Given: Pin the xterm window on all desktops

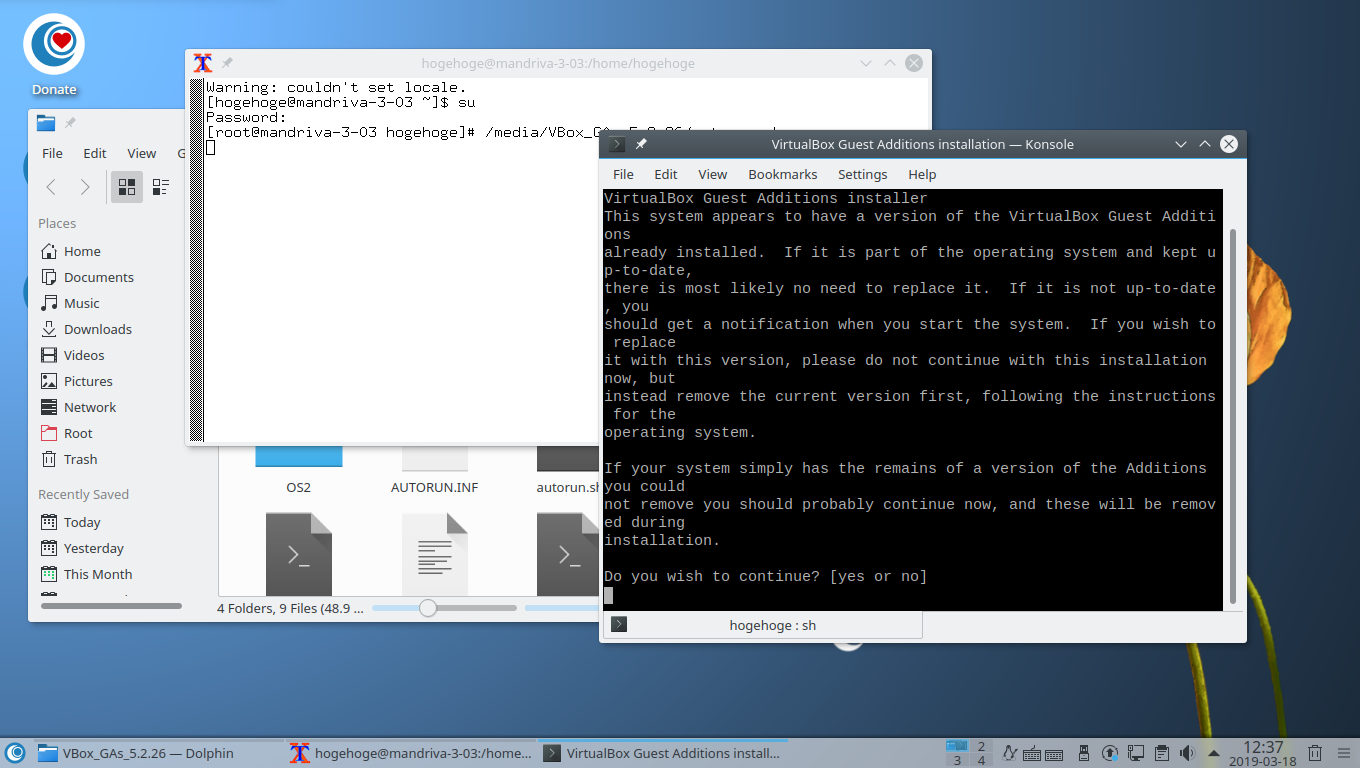Looking at the screenshot, I should [x=227, y=63].
